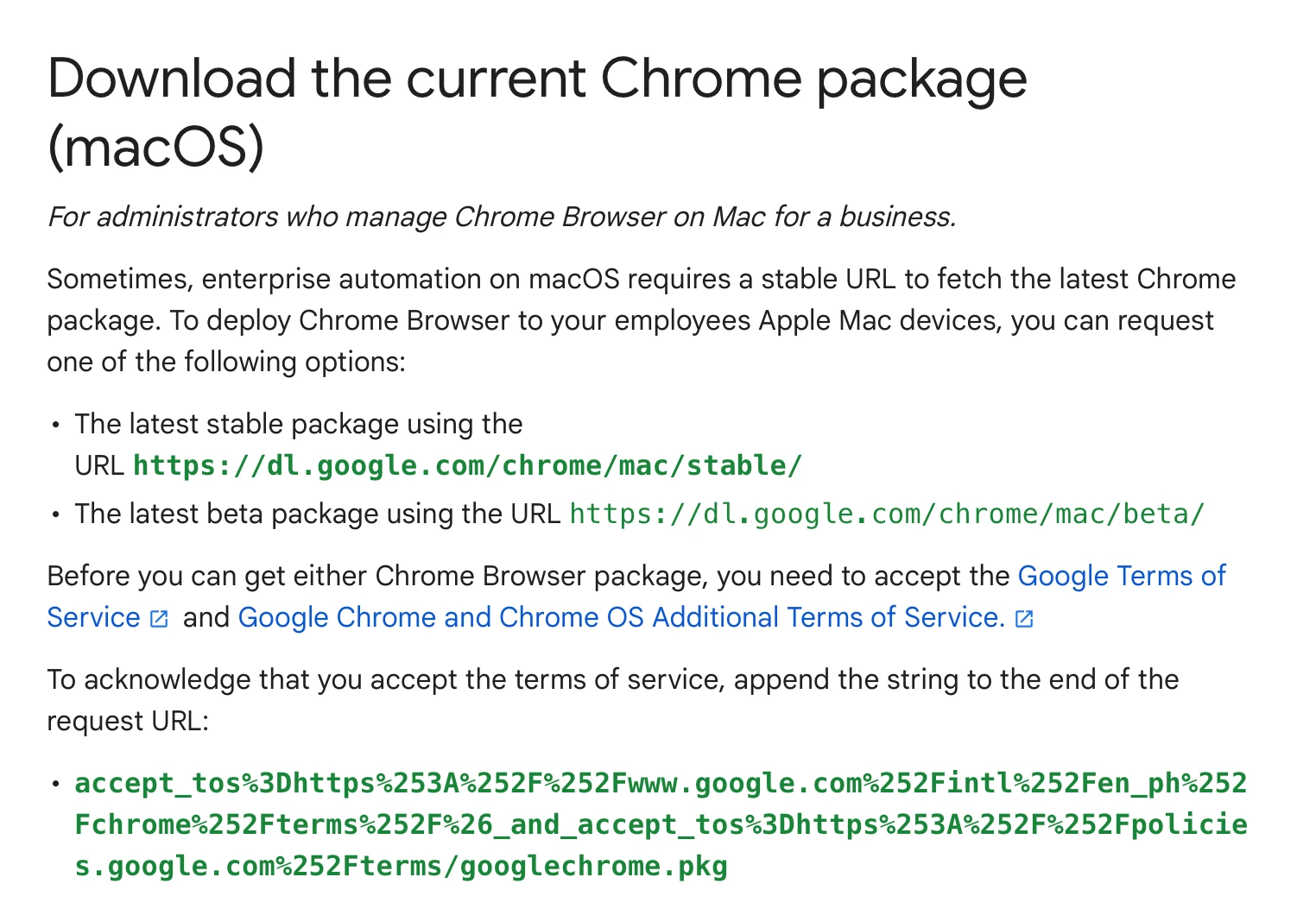Click the accept_tos string ending in googlechrome.pkg

coord(661,824)
